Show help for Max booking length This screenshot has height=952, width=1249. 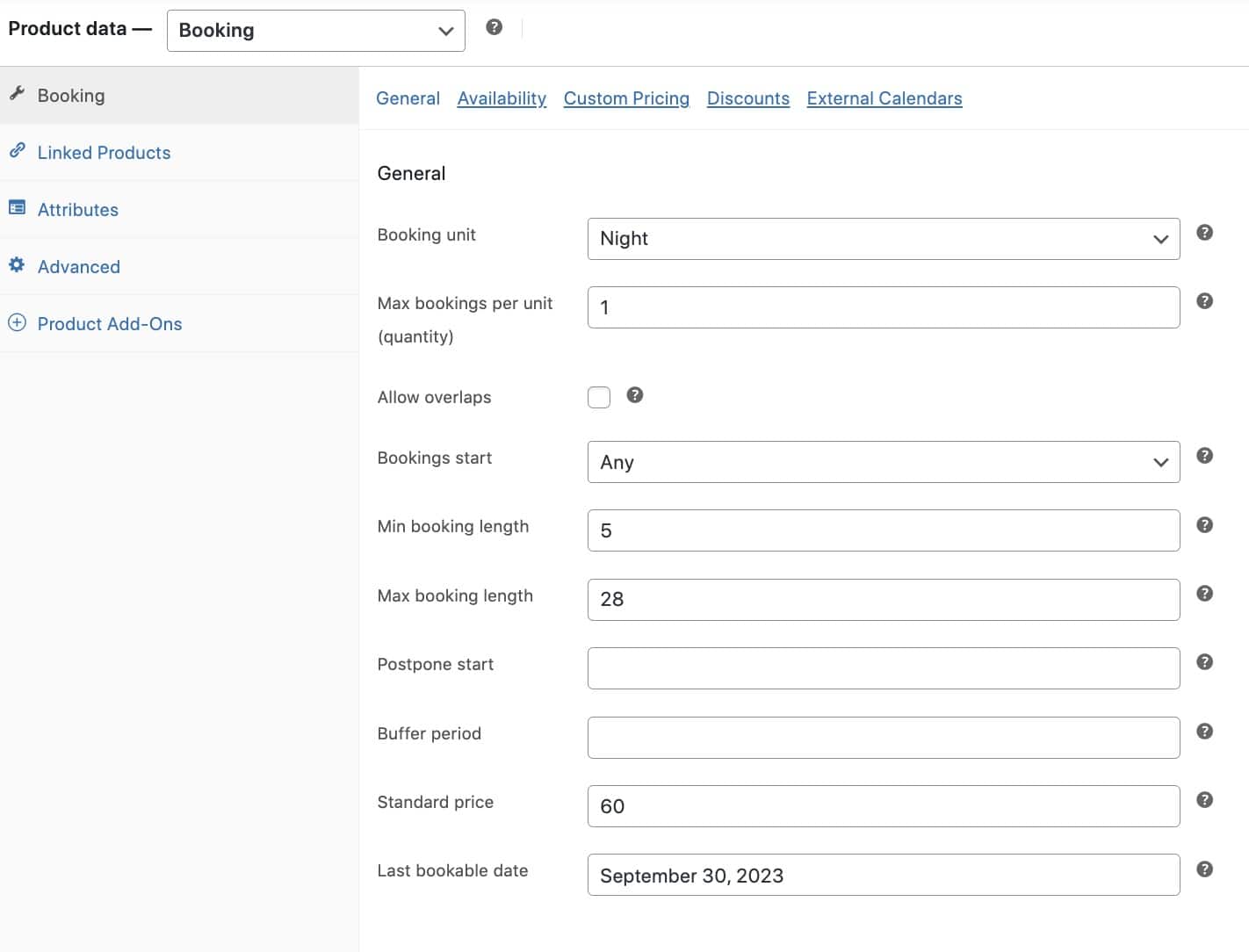point(1205,594)
